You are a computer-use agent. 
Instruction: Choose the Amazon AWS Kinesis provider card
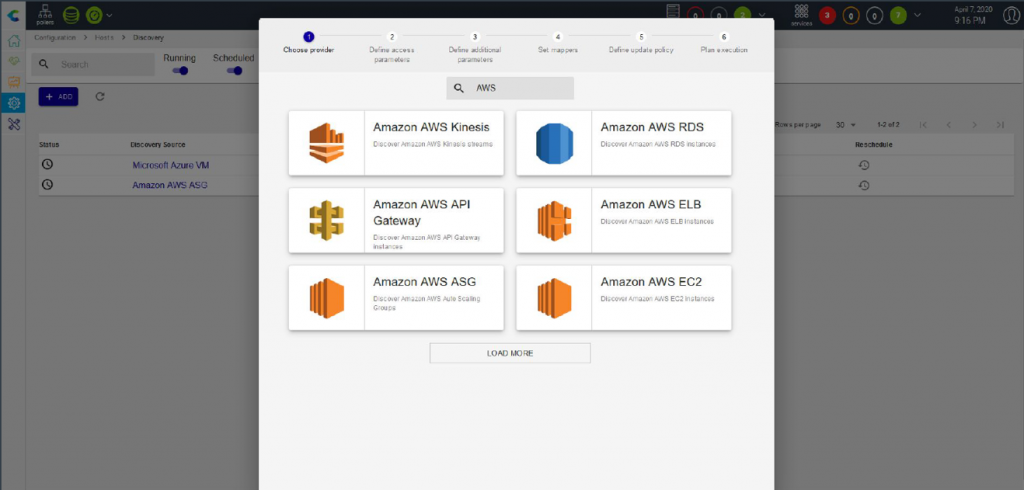(x=396, y=143)
